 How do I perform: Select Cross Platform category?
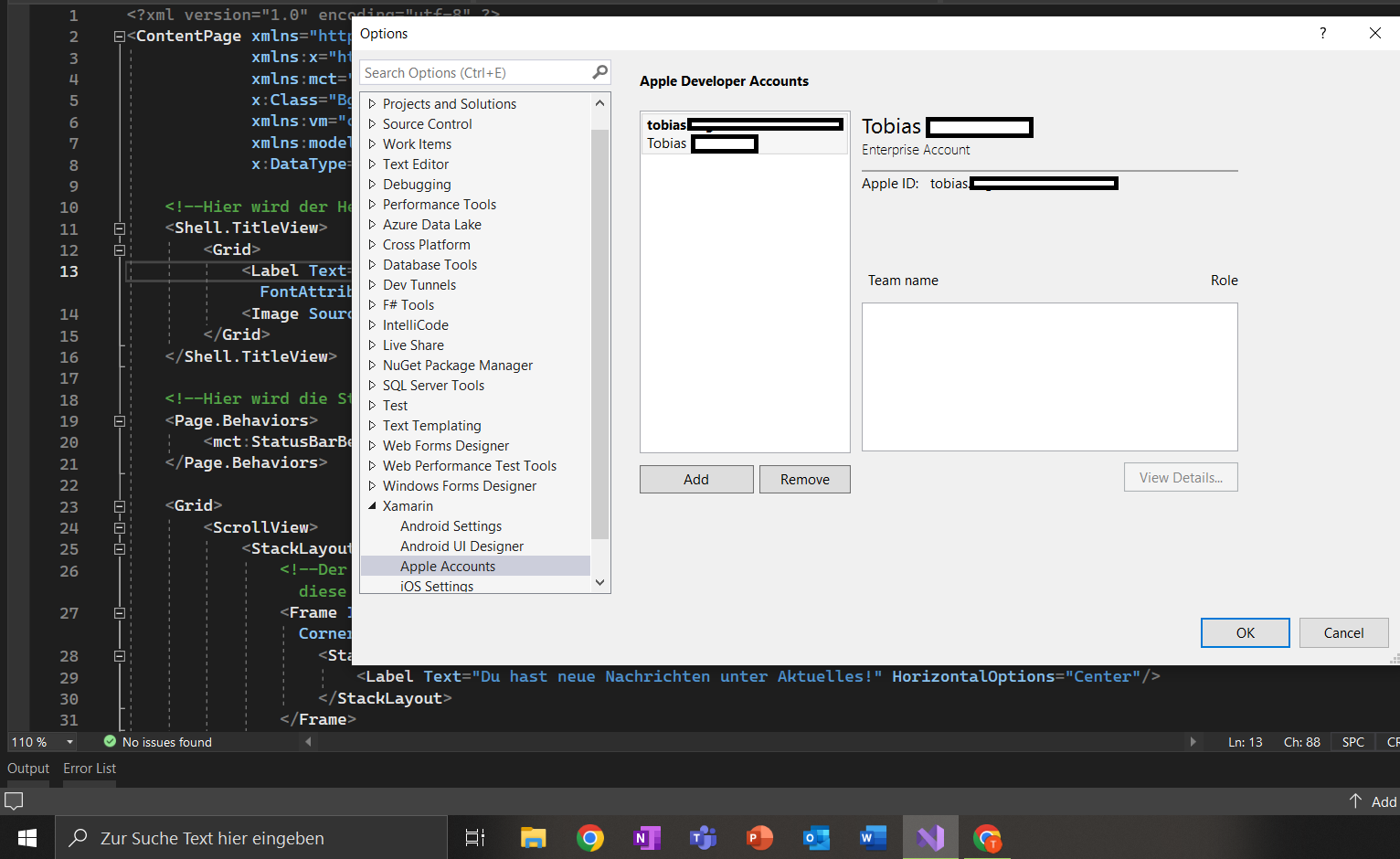tap(427, 244)
